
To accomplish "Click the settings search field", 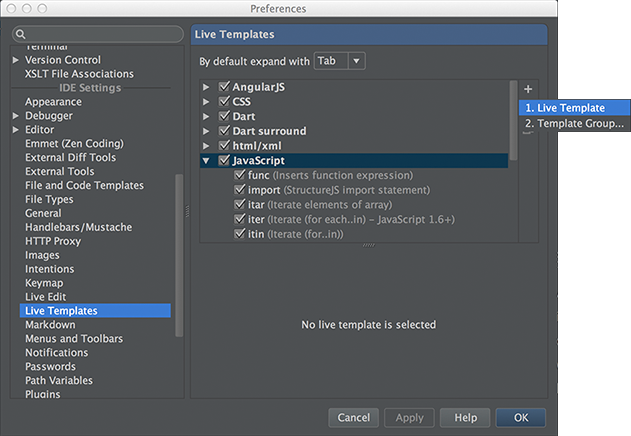I will [x=98, y=35].
